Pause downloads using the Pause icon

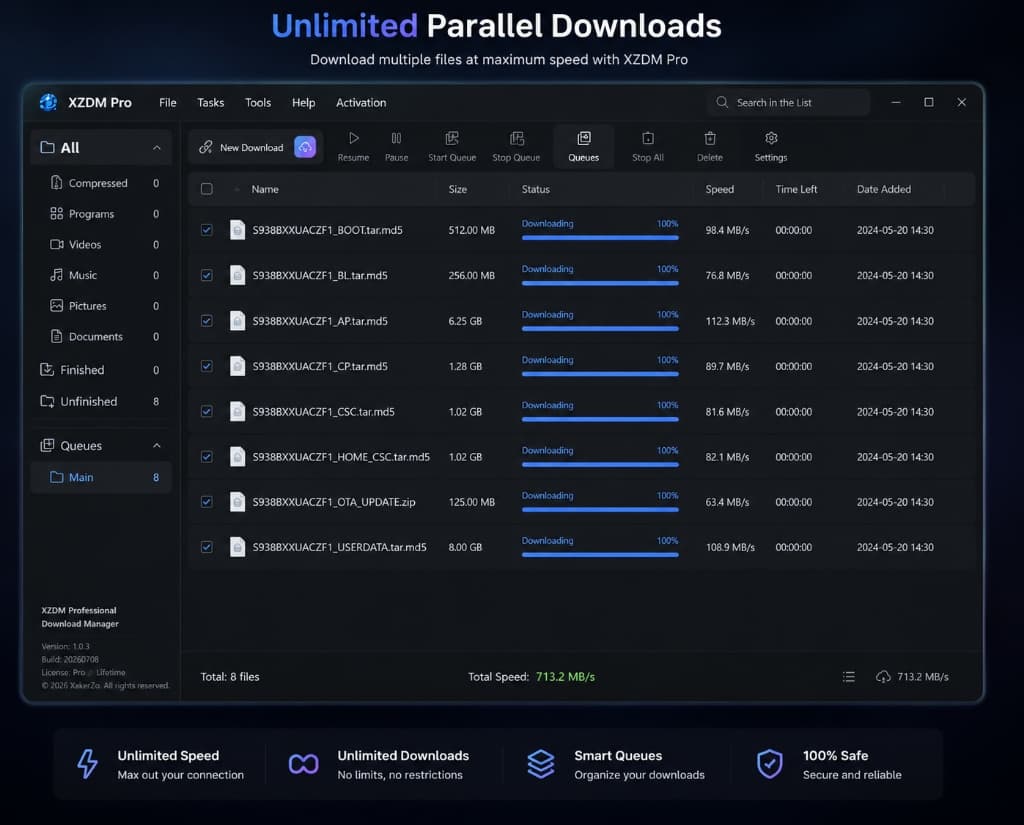[396, 138]
